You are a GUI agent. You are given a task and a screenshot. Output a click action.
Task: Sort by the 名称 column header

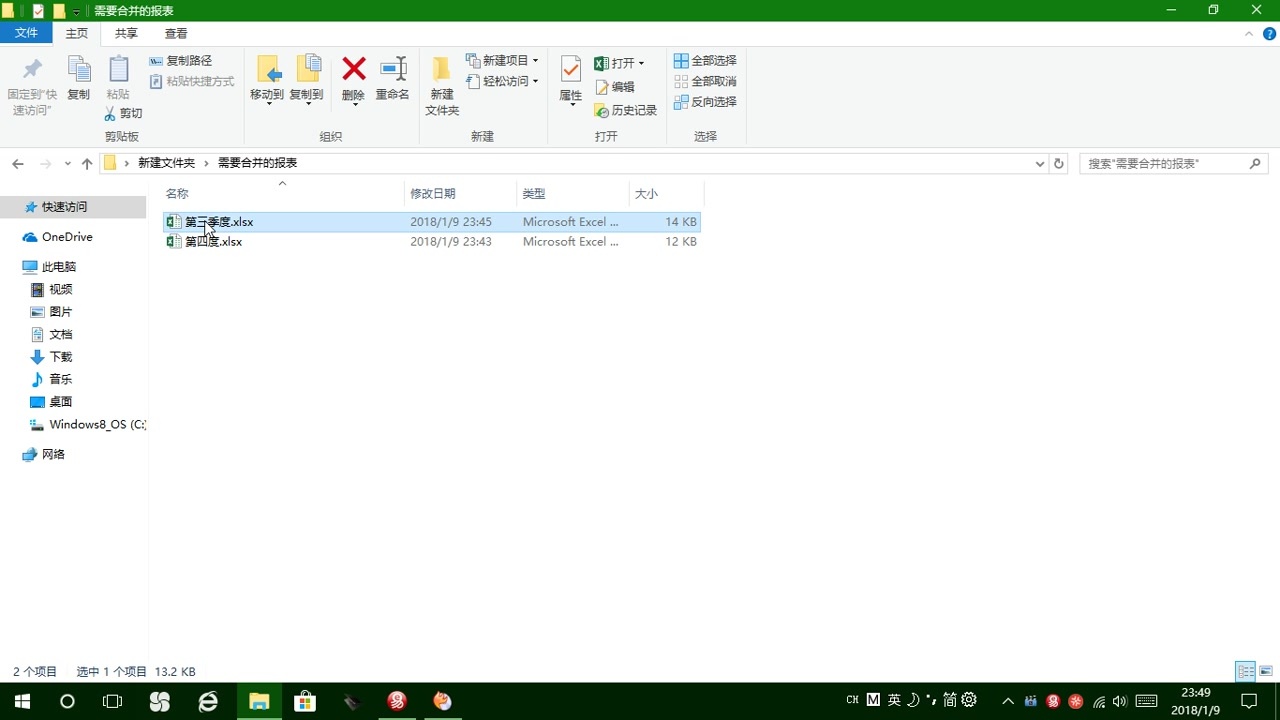point(177,193)
